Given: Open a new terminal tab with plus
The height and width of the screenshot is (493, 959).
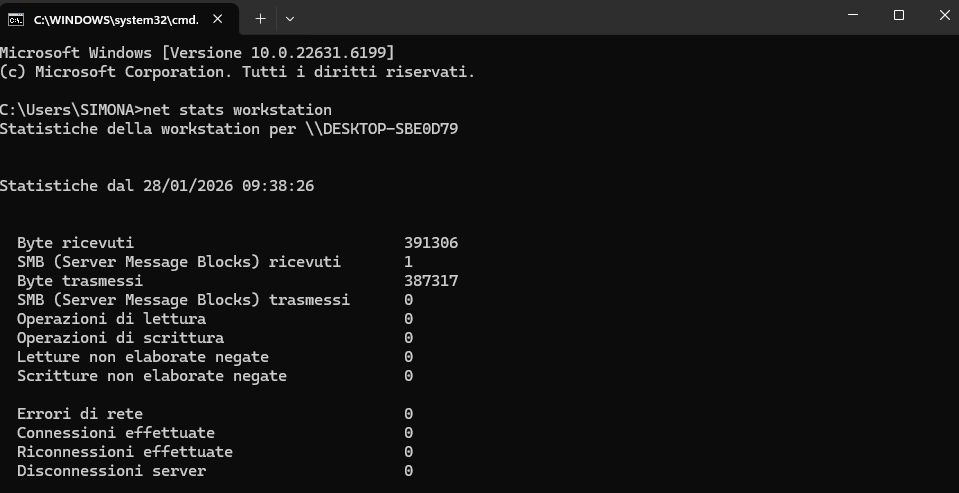Looking at the screenshot, I should [261, 19].
